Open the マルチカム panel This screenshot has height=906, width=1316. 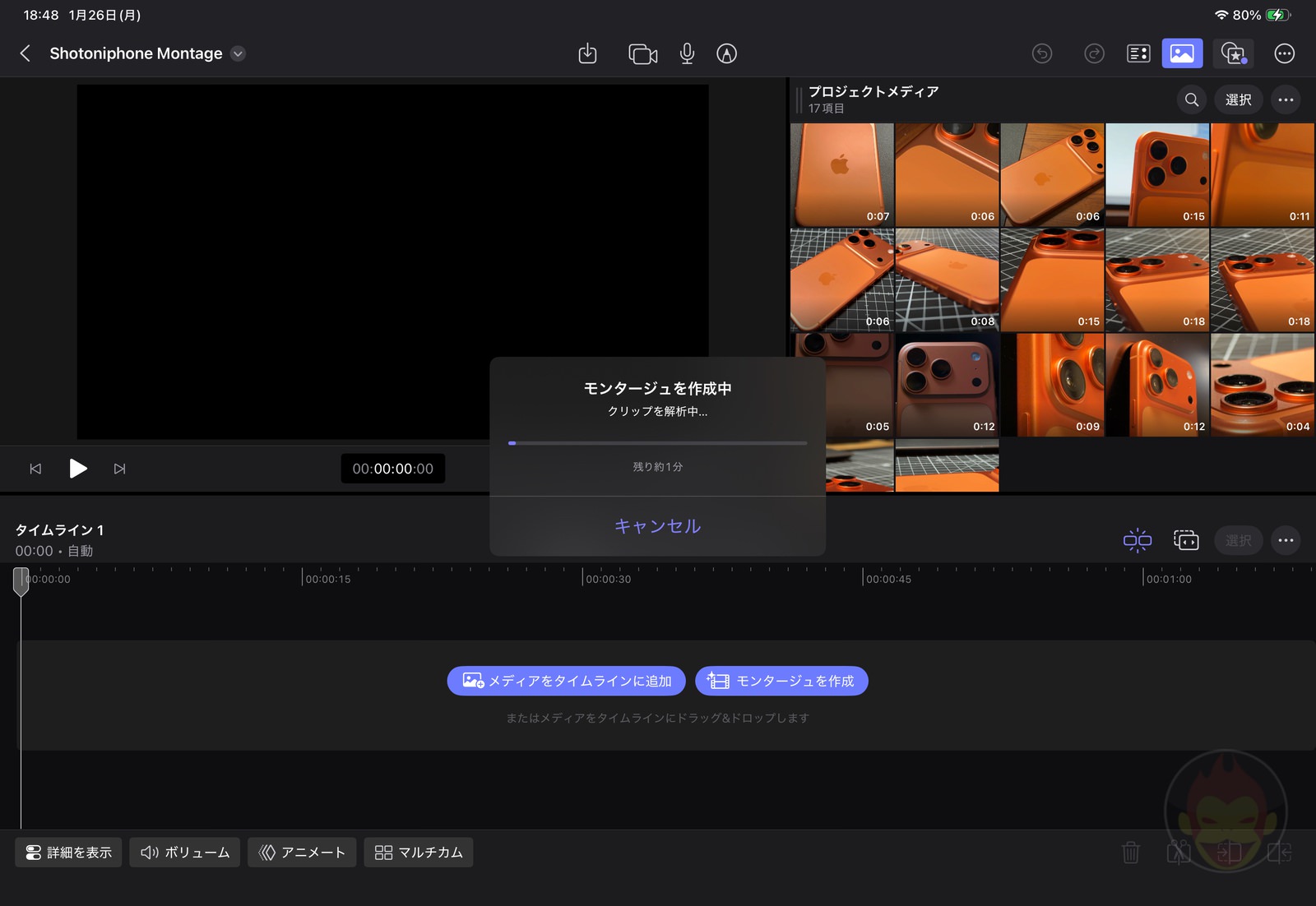click(418, 853)
